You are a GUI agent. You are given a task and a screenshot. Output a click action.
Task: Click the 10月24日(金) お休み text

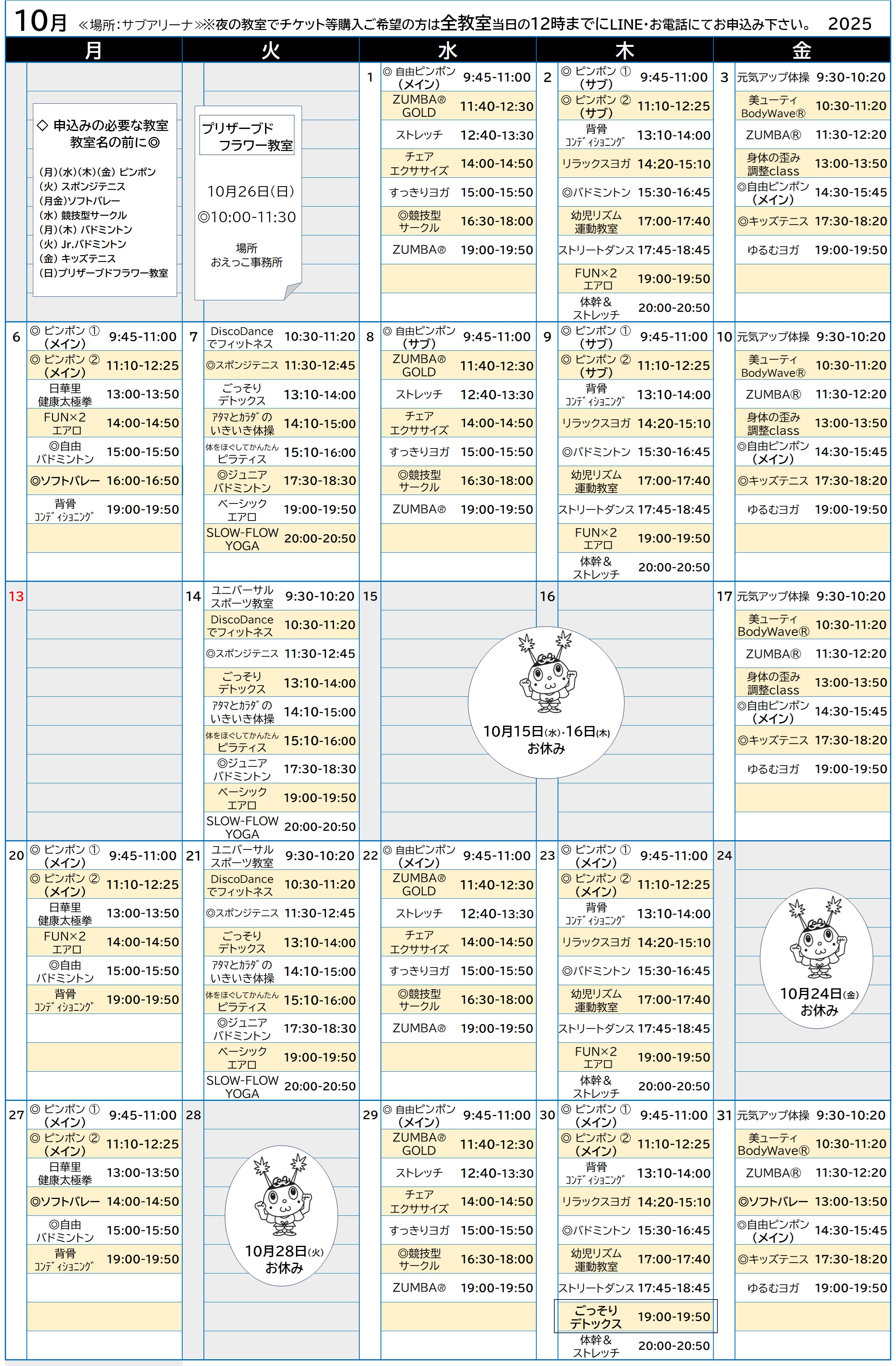coord(819,1002)
